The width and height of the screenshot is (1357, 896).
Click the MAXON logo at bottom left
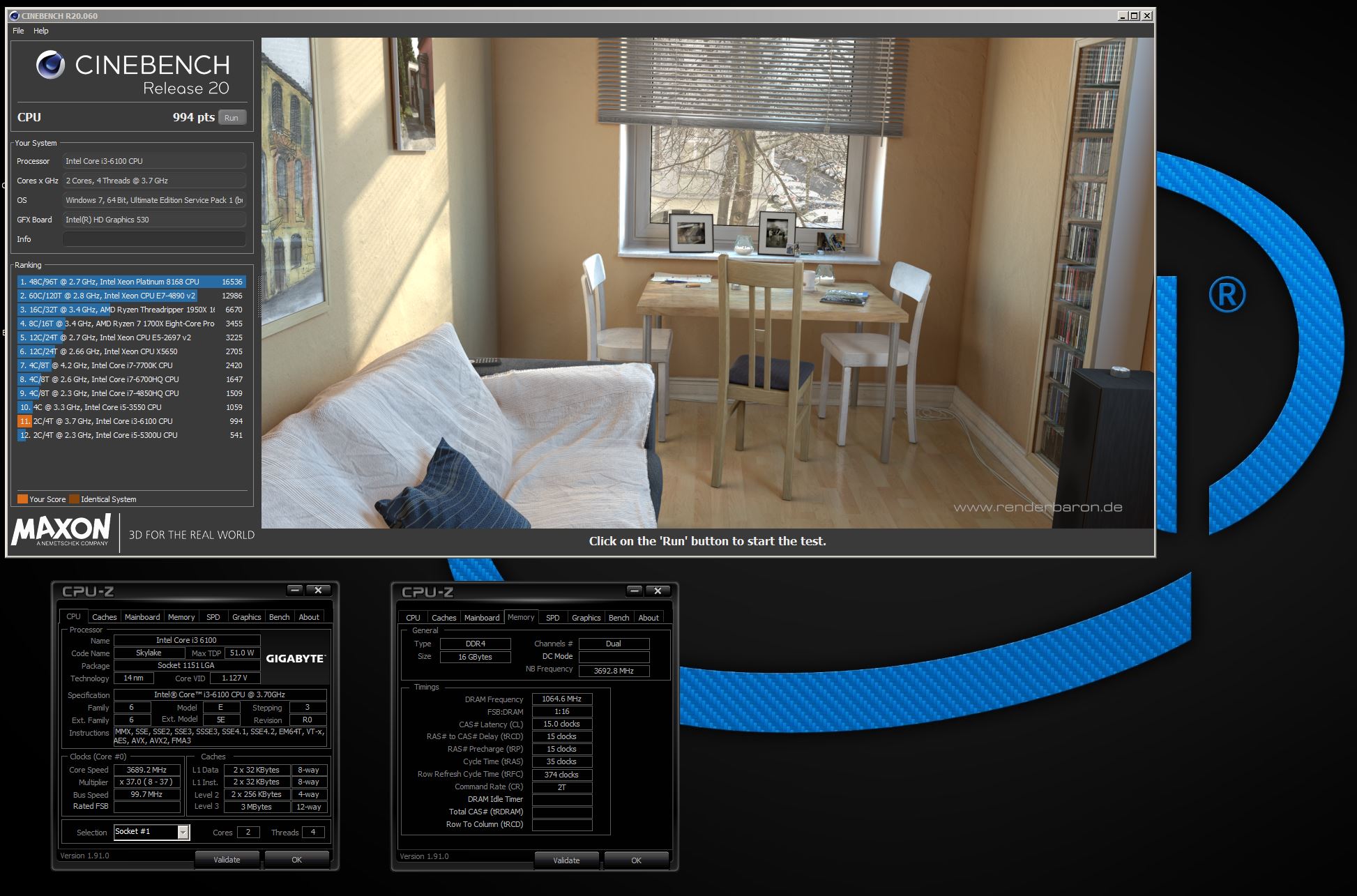pyautogui.click(x=61, y=531)
